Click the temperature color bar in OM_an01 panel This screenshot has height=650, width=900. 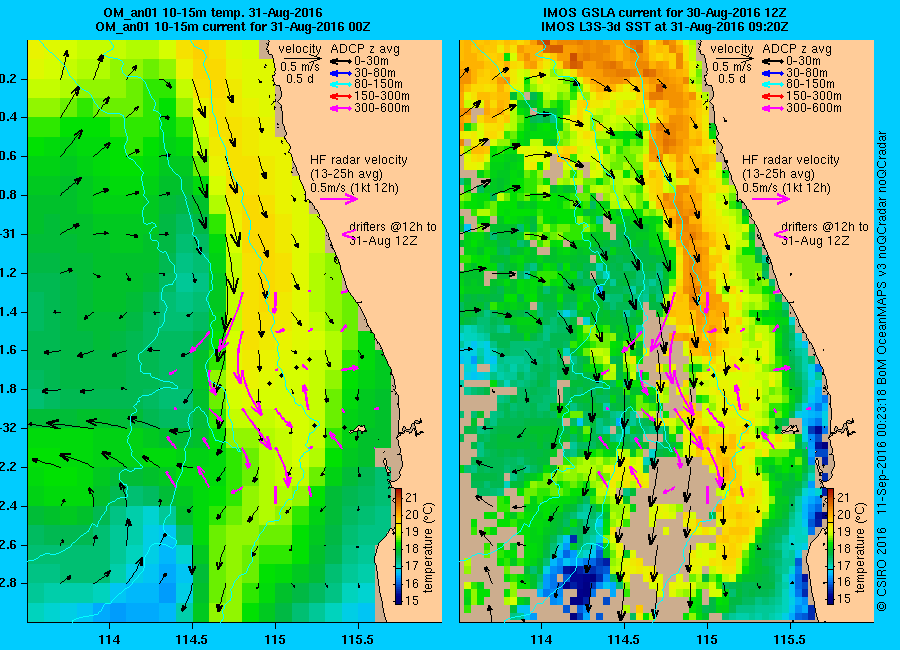coord(398,547)
